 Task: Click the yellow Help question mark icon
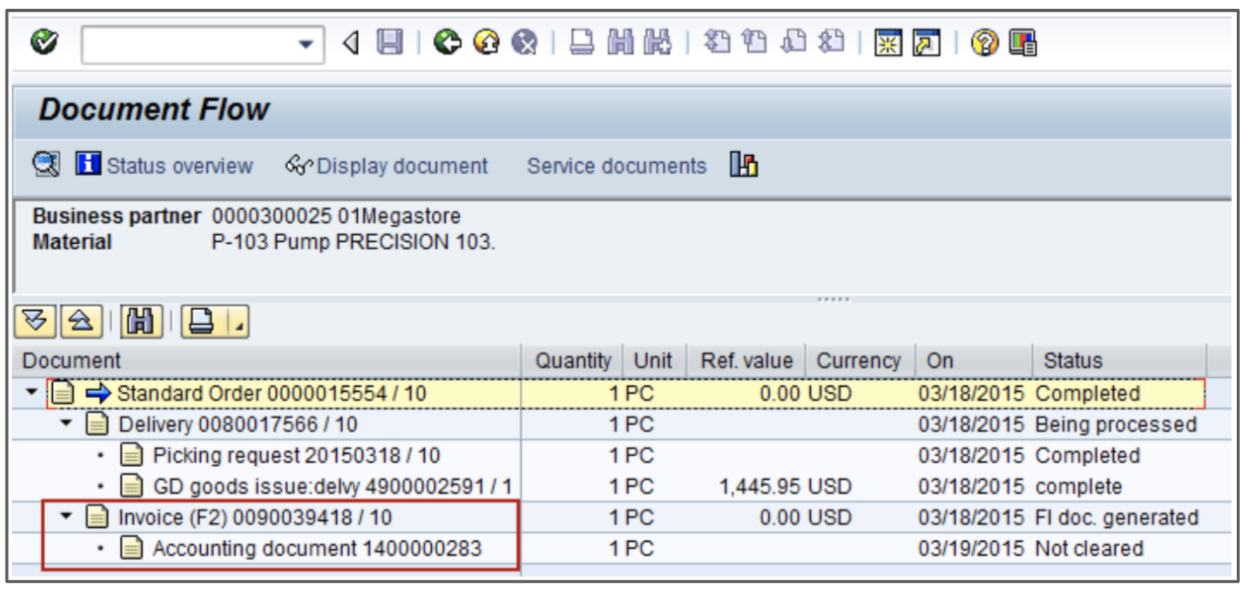coord(984,43)
